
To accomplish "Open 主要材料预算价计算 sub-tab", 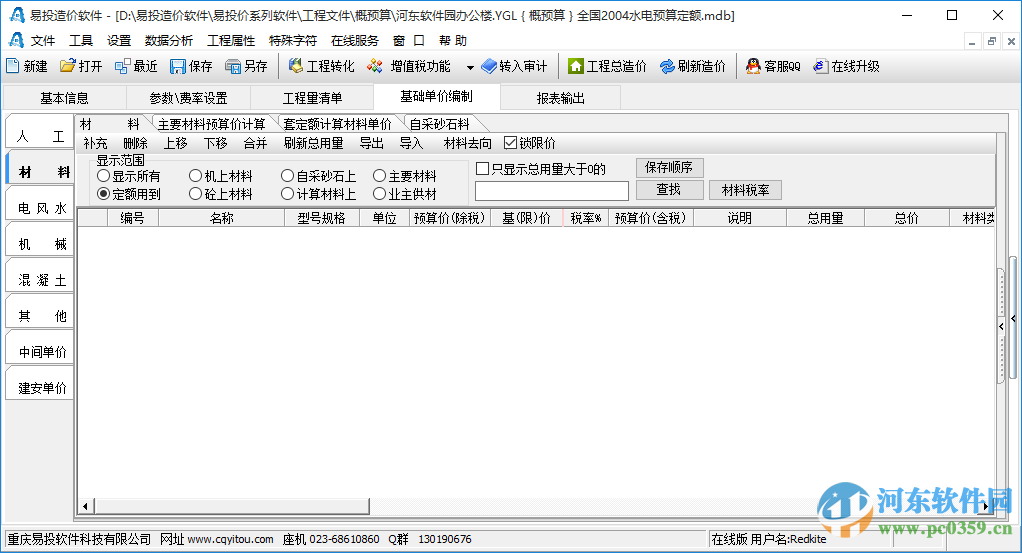I will tap(212, 124).
